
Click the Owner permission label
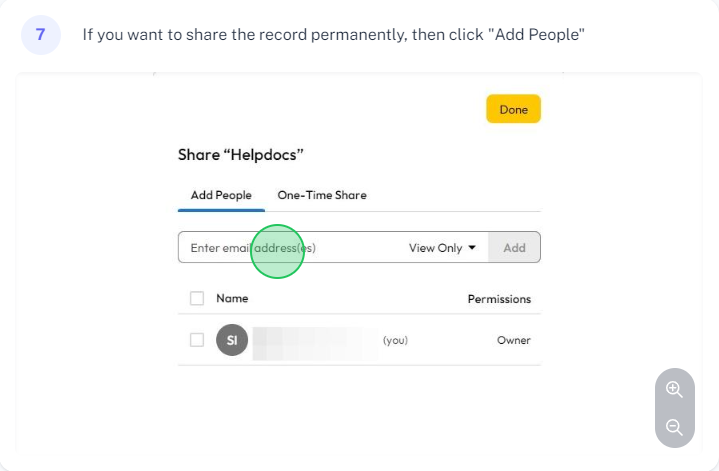pyautogui.click(x=514, y=340)
